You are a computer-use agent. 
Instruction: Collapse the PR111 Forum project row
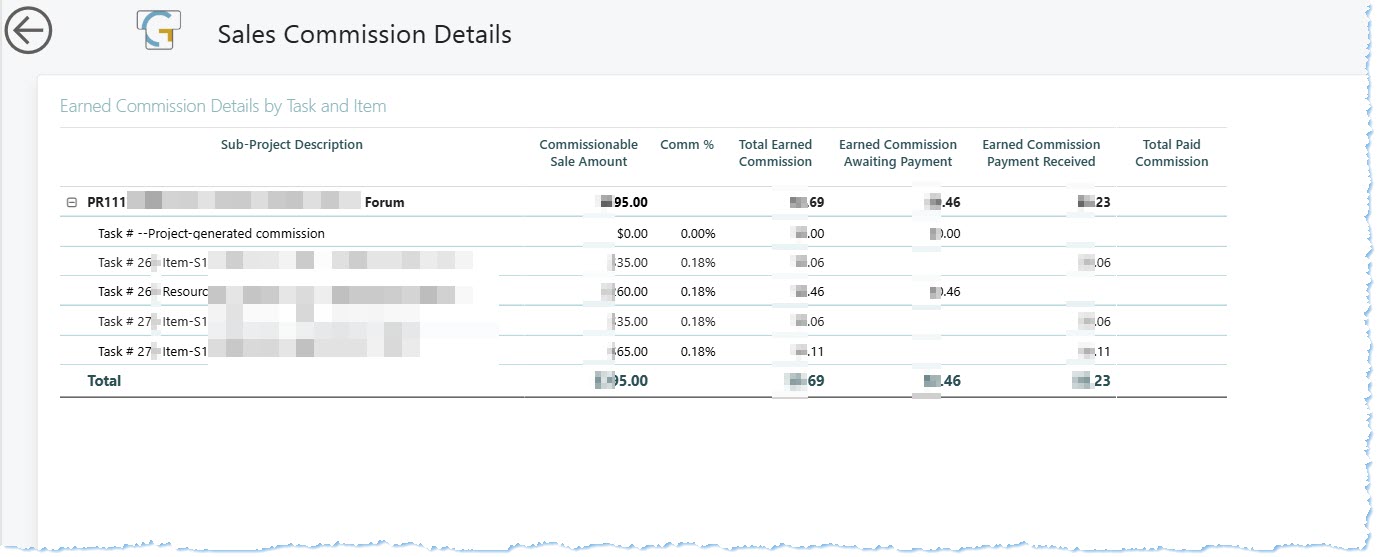[72, 202]
